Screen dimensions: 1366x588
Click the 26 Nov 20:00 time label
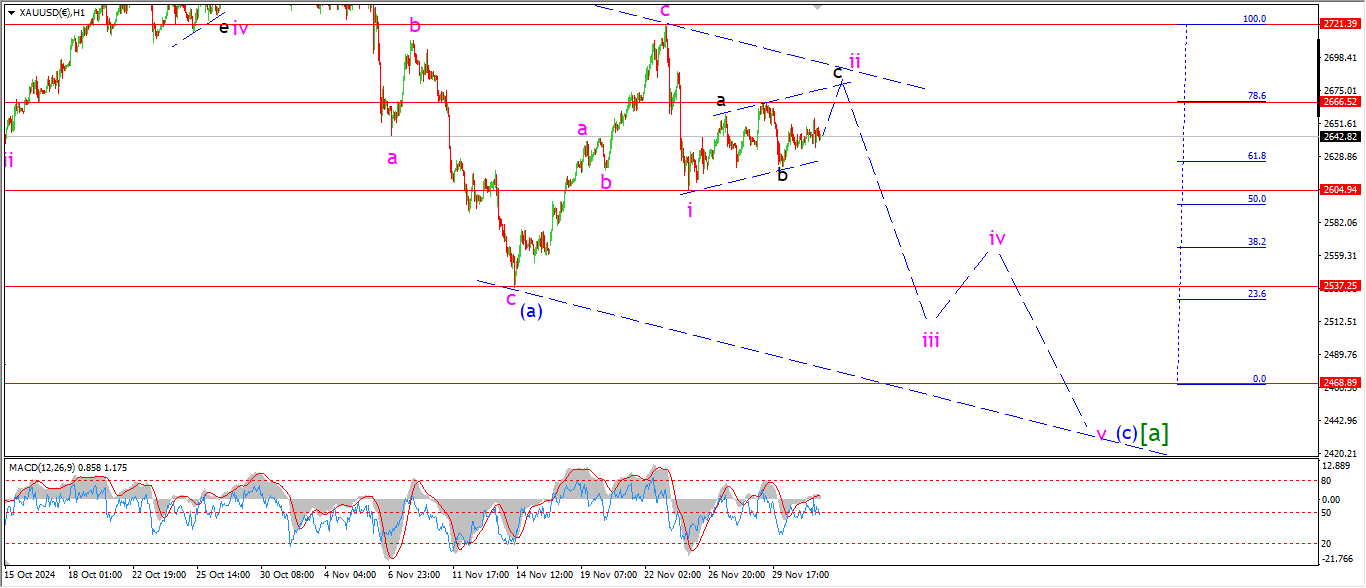pyautogui.click(x=736, y=575)
